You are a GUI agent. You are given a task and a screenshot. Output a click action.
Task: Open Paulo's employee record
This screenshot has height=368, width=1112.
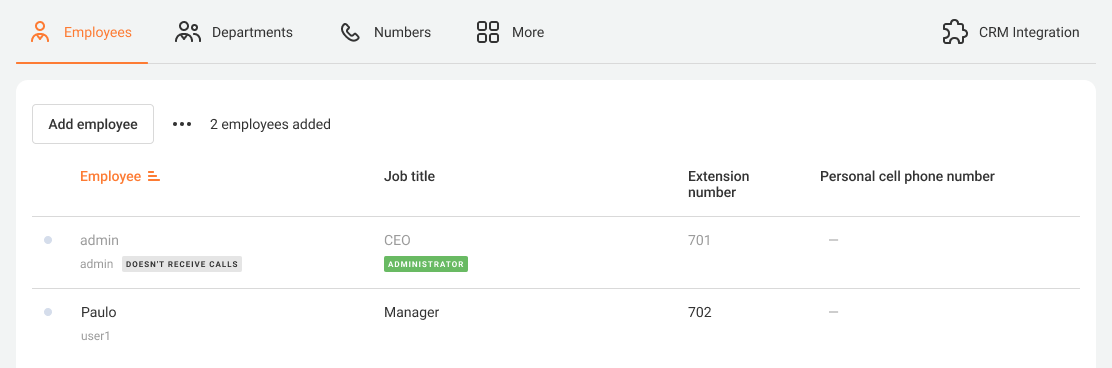[99, 312]
